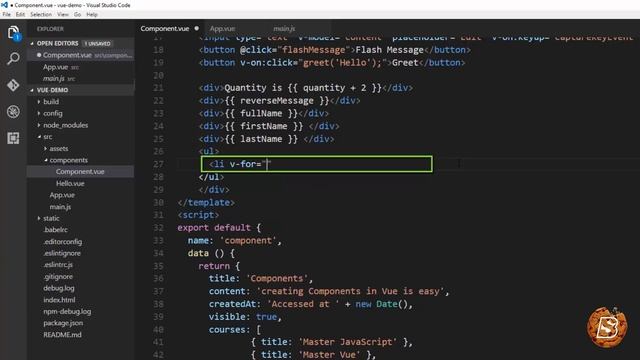Switch to the App.vue editor tab
640x360 pixels.
coord(222,29)
